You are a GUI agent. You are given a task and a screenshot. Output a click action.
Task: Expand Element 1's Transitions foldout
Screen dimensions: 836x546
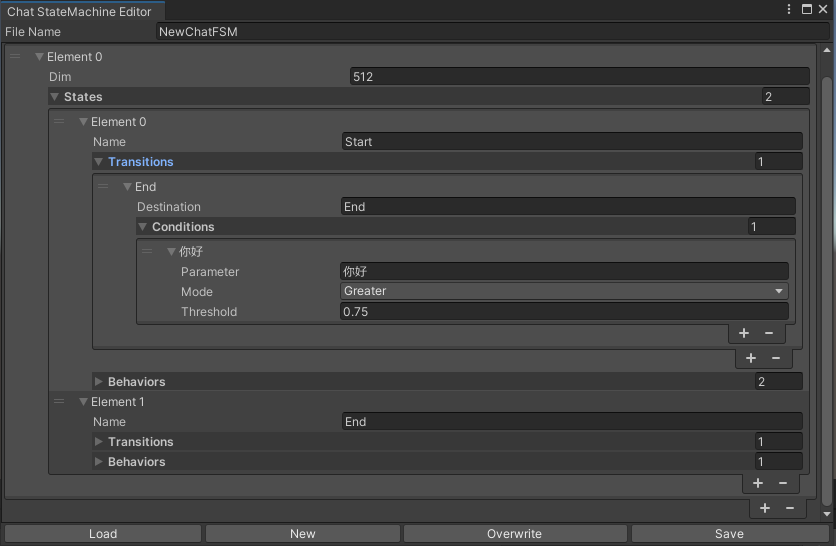click(98, 441)
